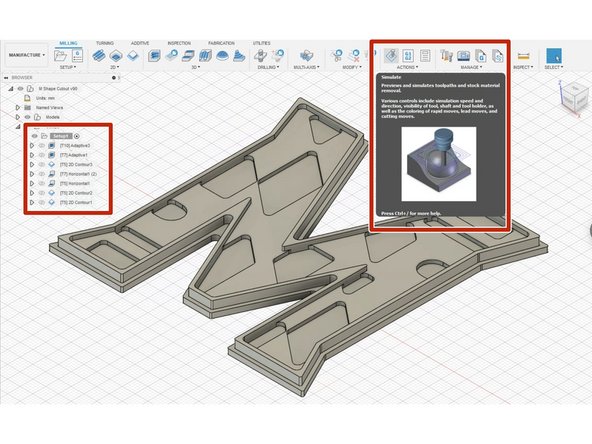Click the blue Select tool icon
This screenshot has width=592, height=444.
[x=554, y=56]
